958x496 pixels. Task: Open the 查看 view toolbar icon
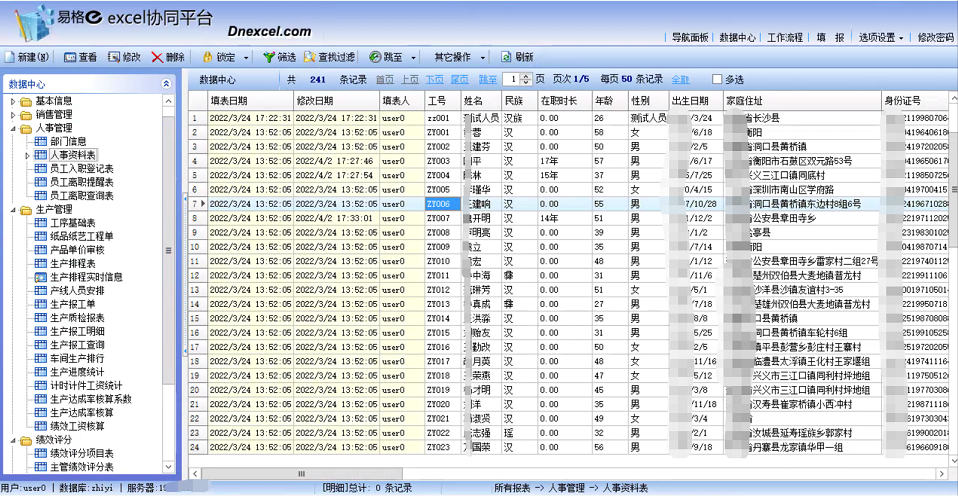pos(70,57)
